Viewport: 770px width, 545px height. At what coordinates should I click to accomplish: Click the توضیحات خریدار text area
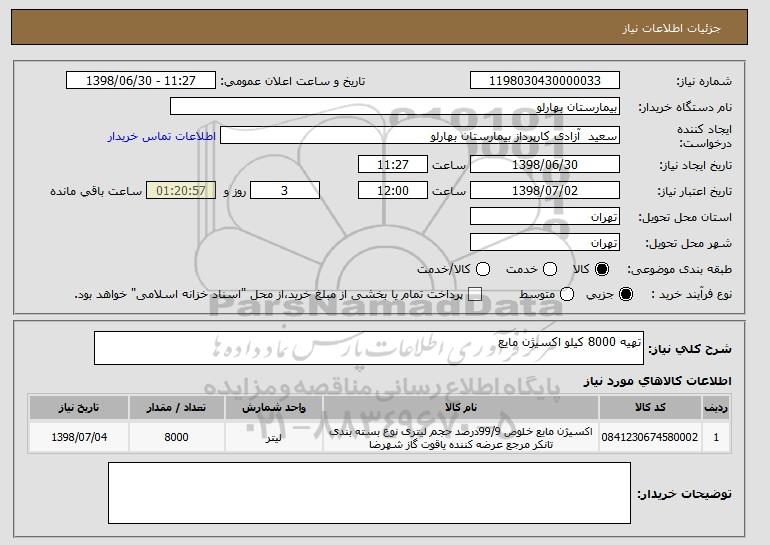coord(369,493)
